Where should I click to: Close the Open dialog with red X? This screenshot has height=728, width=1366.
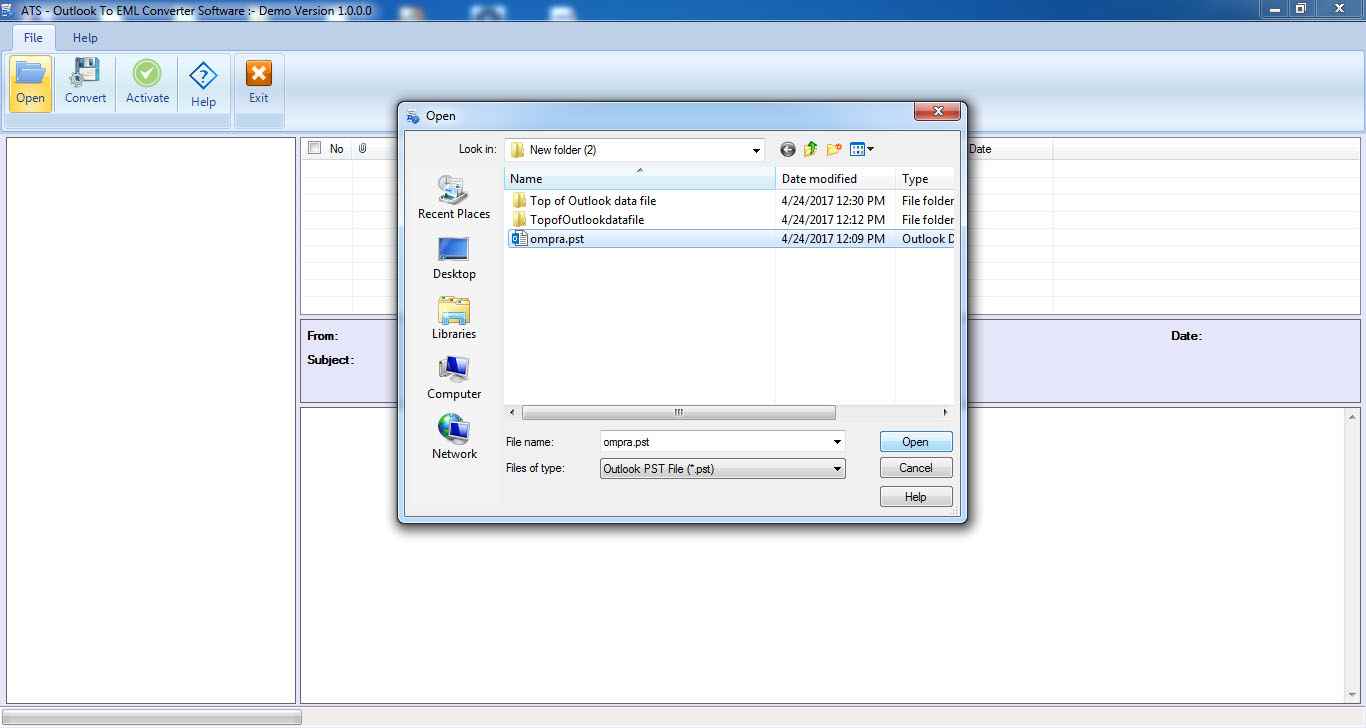938,112
